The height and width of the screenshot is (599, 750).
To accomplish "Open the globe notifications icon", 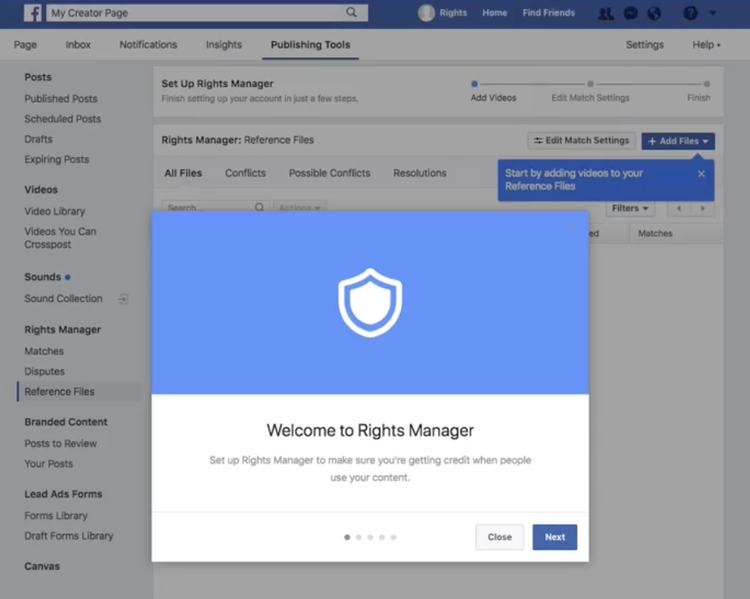I will (654, 13).
